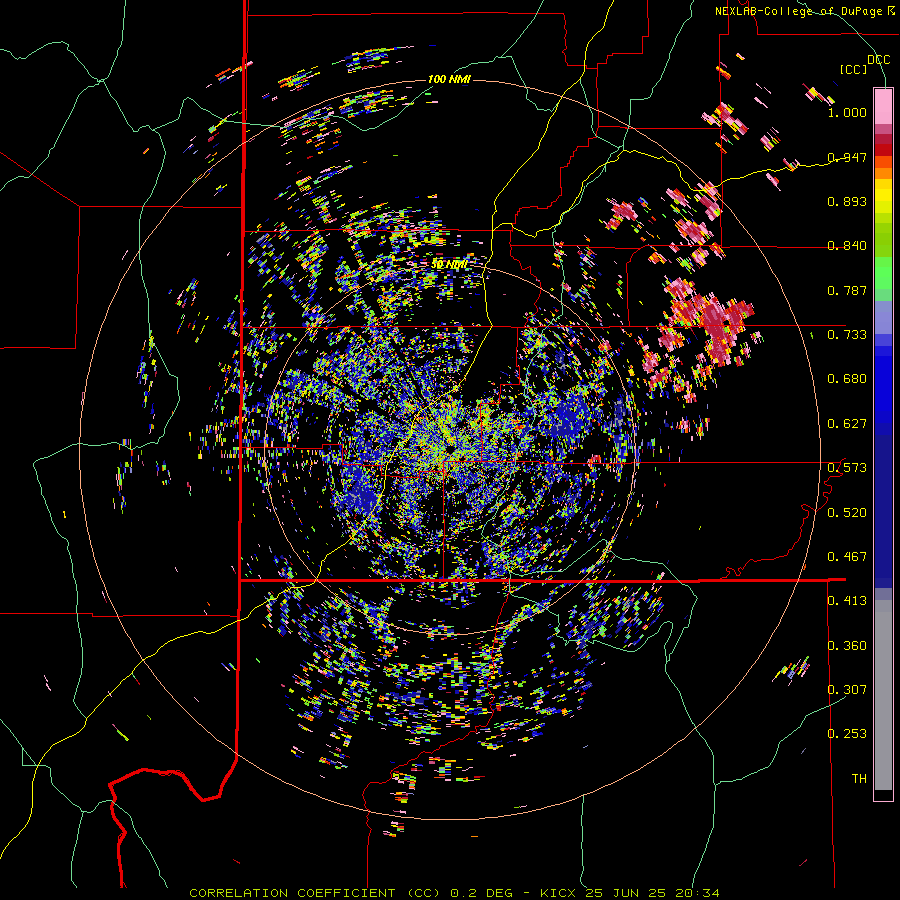Click the 0.520 legend value

[x=847, y=513]
